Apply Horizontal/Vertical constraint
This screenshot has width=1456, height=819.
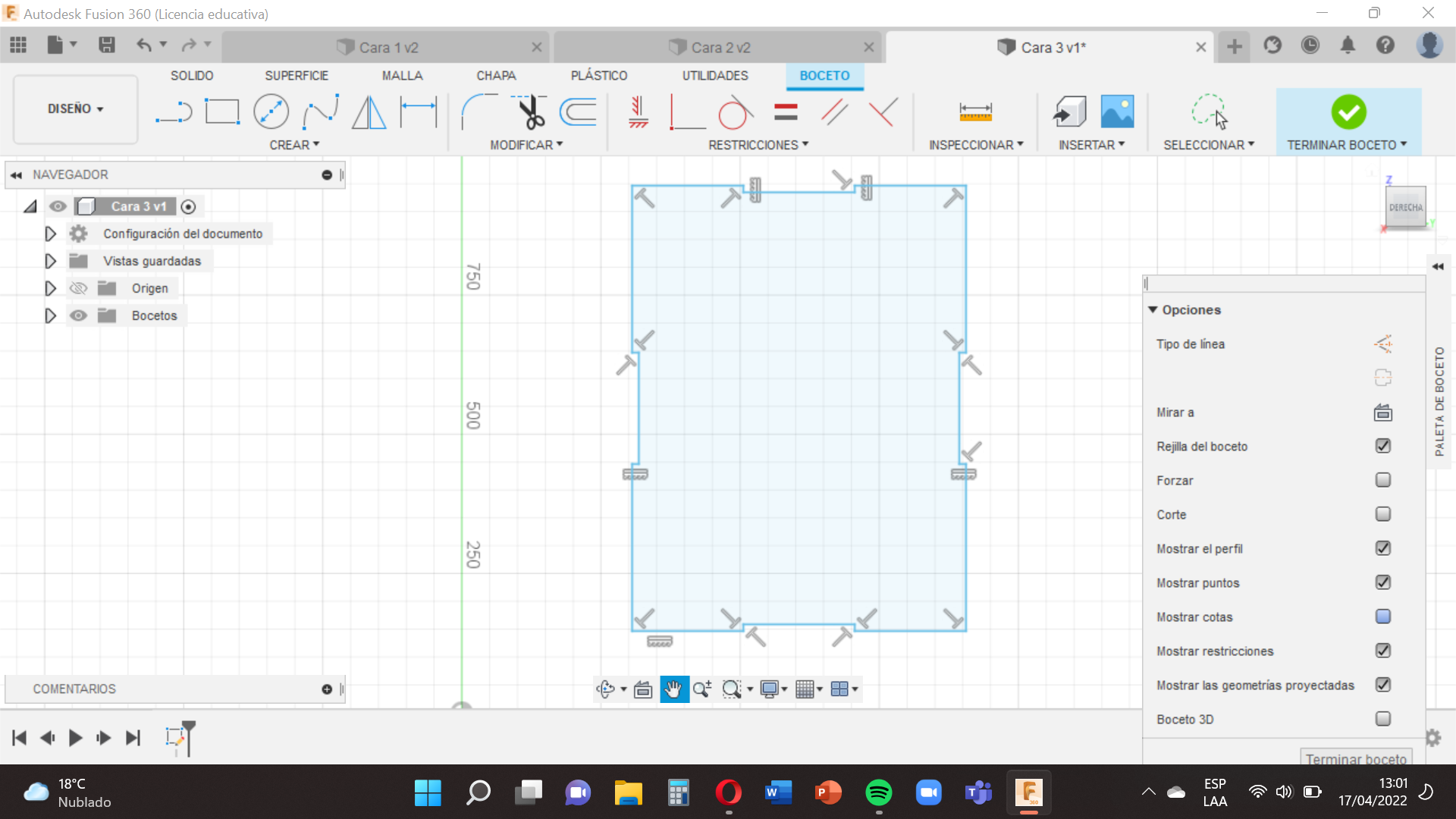(639, 112)
